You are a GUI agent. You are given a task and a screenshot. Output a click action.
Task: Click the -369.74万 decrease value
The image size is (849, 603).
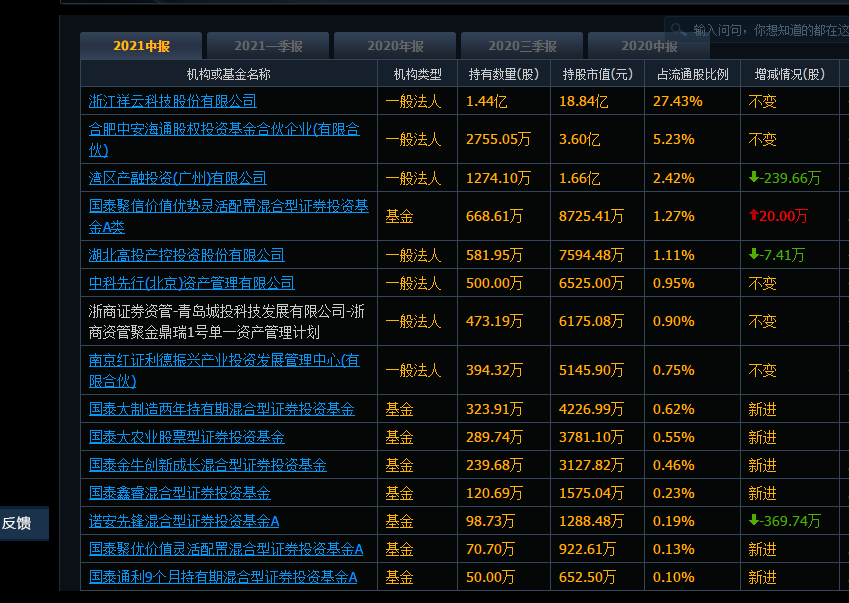pos(785,521)
